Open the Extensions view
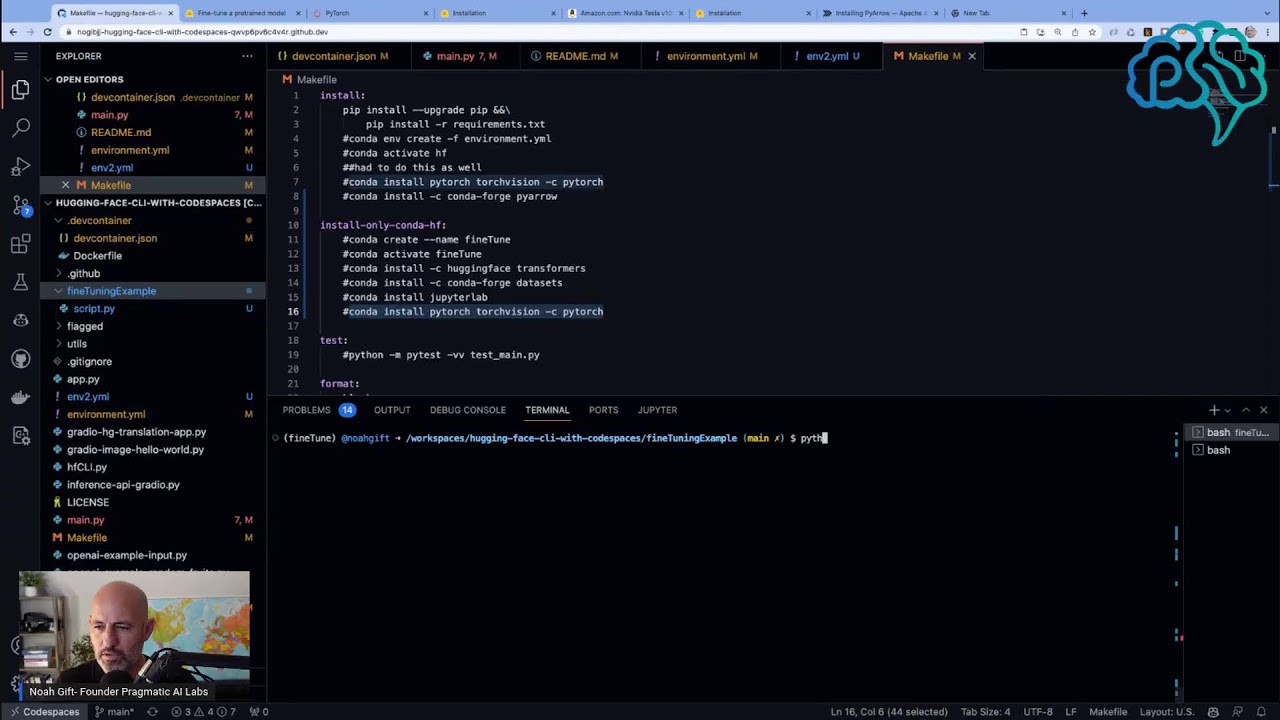The image size is (1280, 720). 21,244
